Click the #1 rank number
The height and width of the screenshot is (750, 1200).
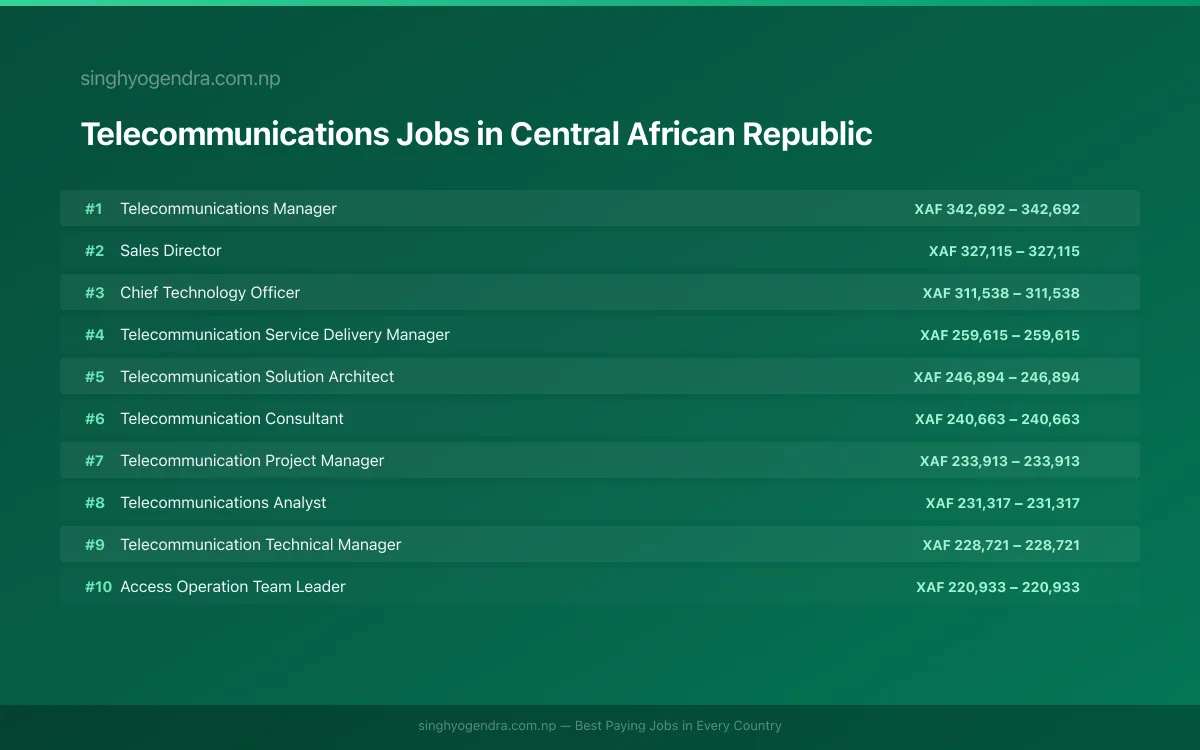coord(94,209)
